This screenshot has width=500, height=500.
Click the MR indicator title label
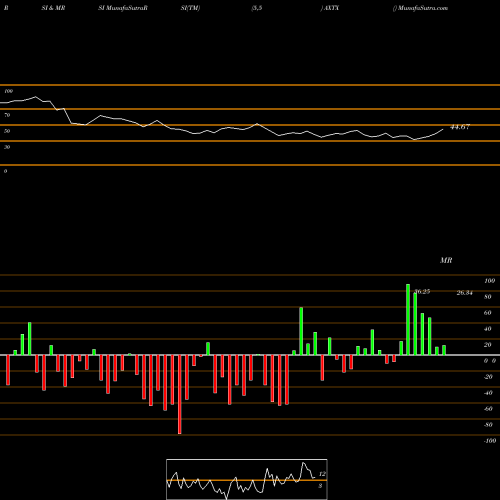coord(446,260)
